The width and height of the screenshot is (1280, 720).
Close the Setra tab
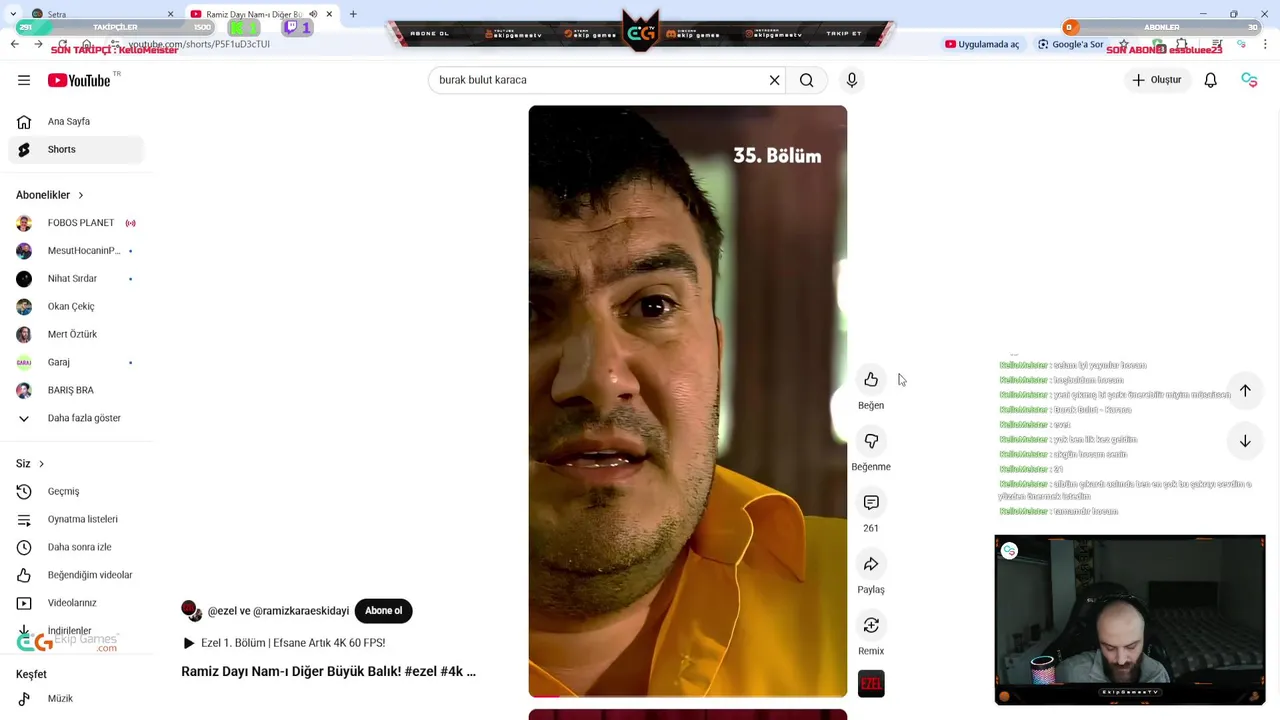[x=170, y=14]
